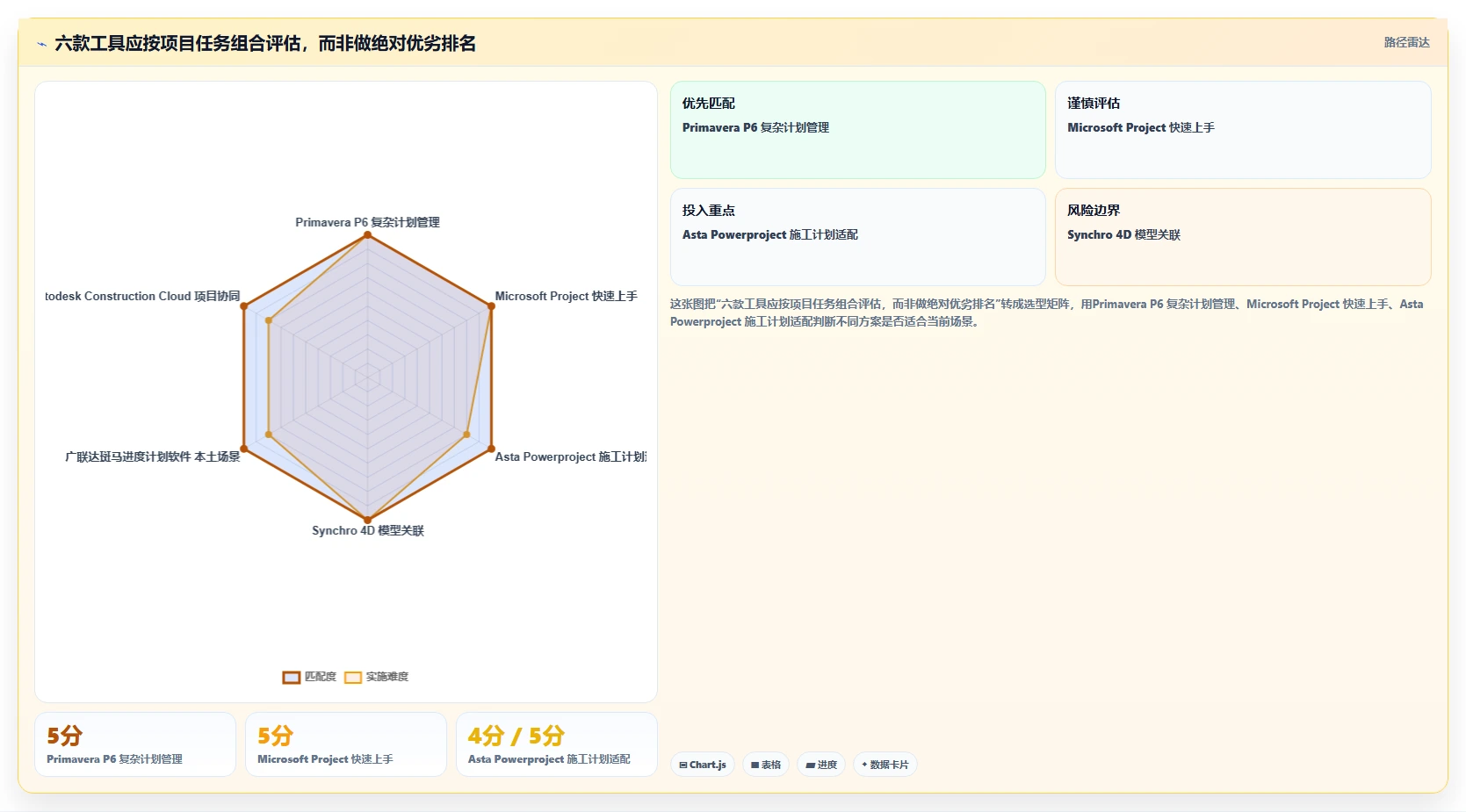1466x812 pixels.
Task: Open the 投入重点 card
Action: pyautogui.click(x=858, y=237)
